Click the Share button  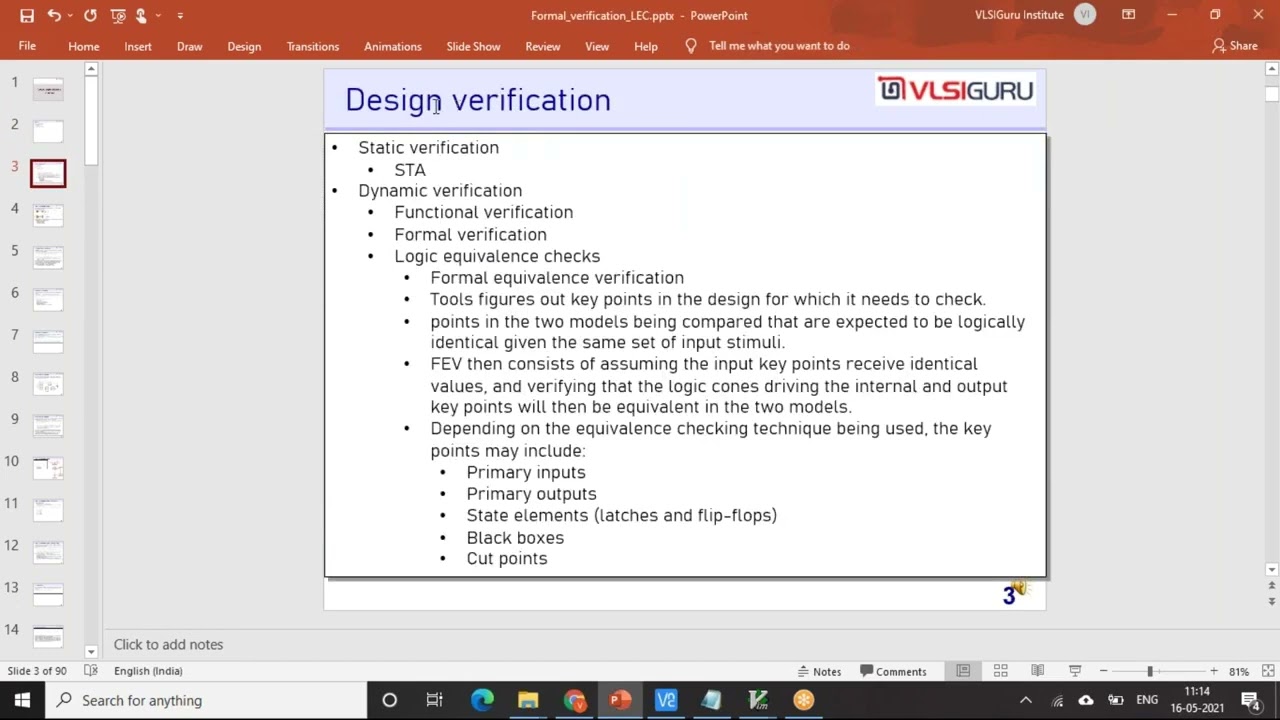point(1234,46)
